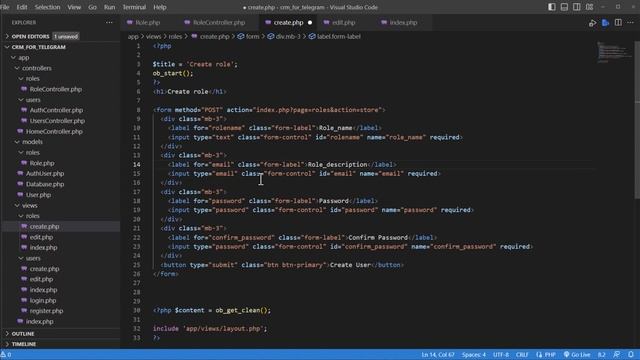Collapse the app folder

[x=24, y=58]
